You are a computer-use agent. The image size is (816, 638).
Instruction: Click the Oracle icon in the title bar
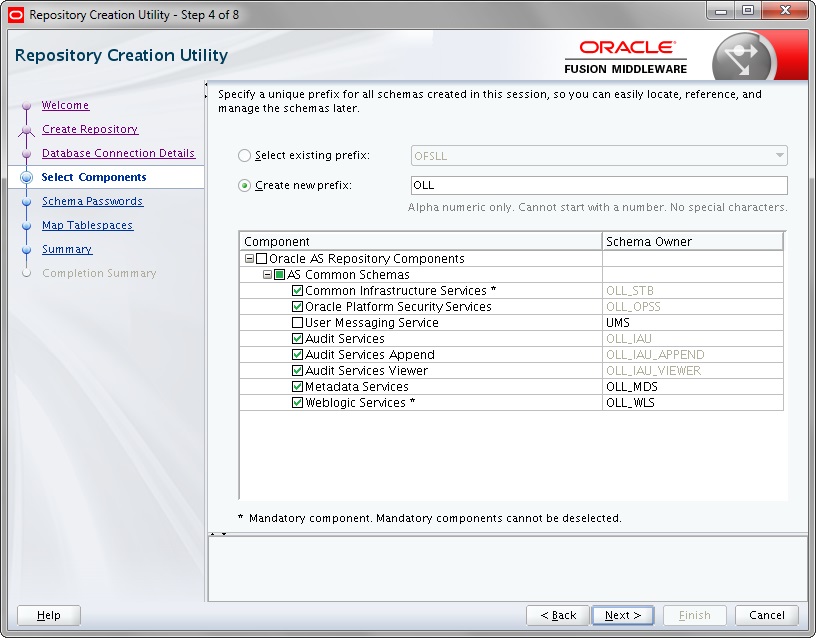(x=16, y=15)
